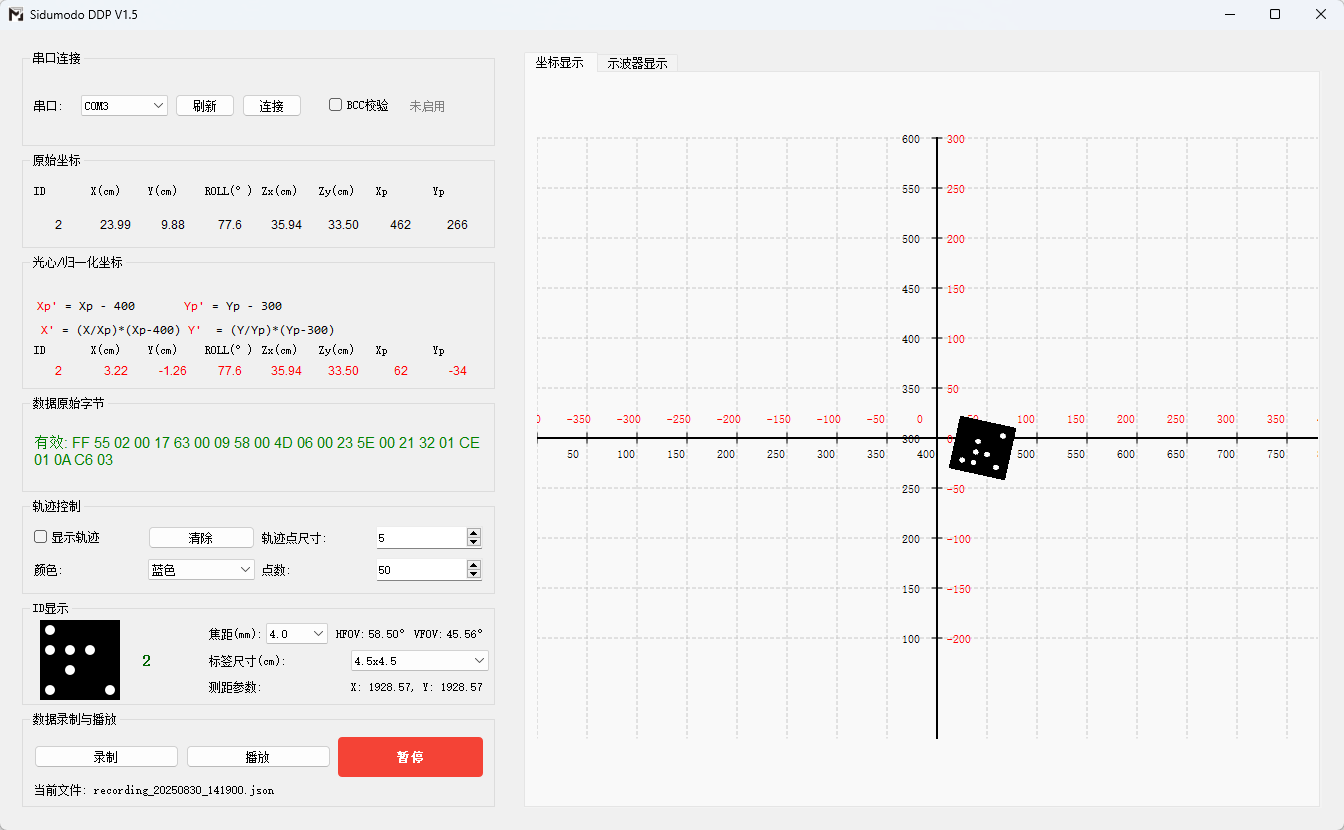Increase the point count spinner value

pos(473,565)
